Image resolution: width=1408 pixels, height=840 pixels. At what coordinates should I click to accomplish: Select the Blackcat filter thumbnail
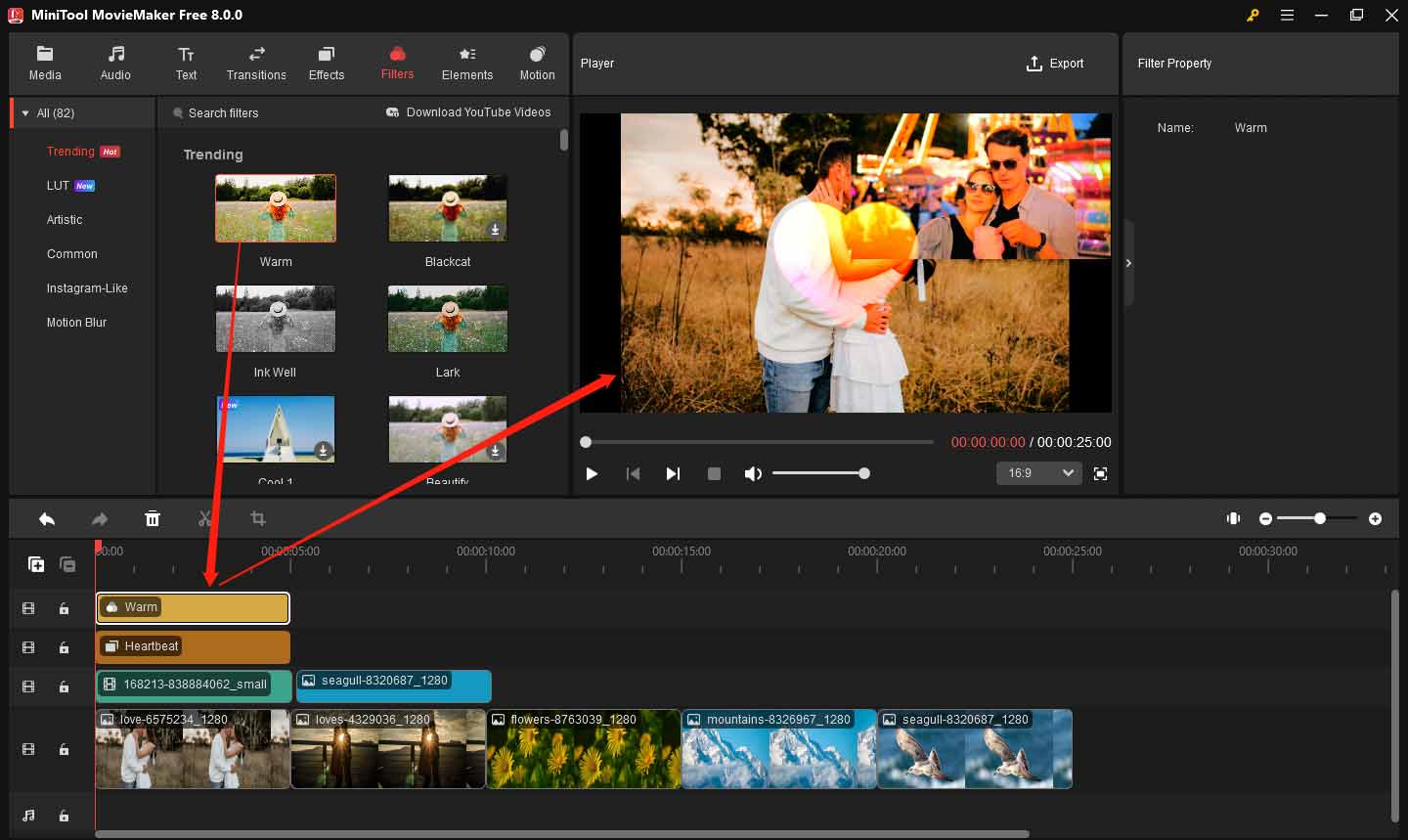coord(448,208)
